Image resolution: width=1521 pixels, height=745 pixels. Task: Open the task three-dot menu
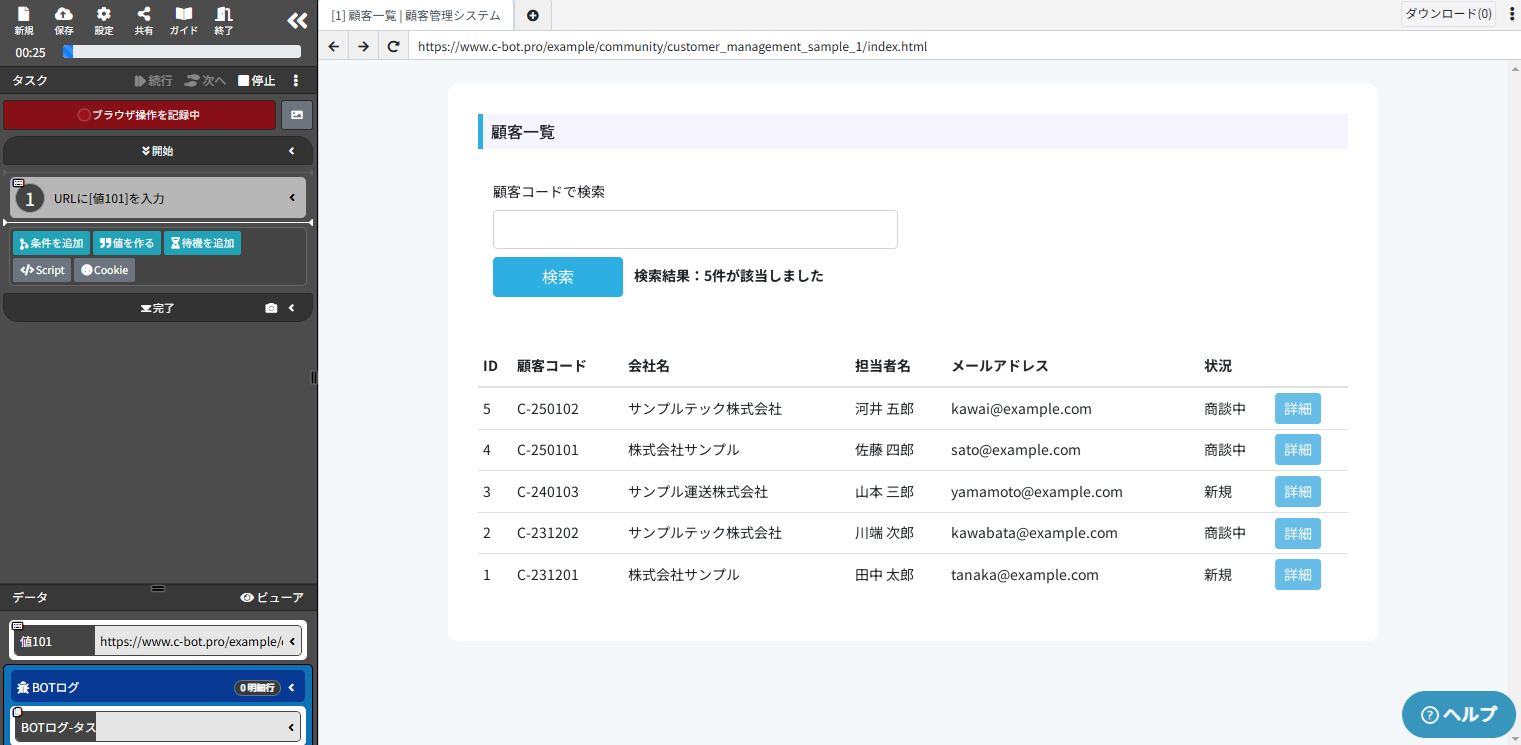point(296,80)
